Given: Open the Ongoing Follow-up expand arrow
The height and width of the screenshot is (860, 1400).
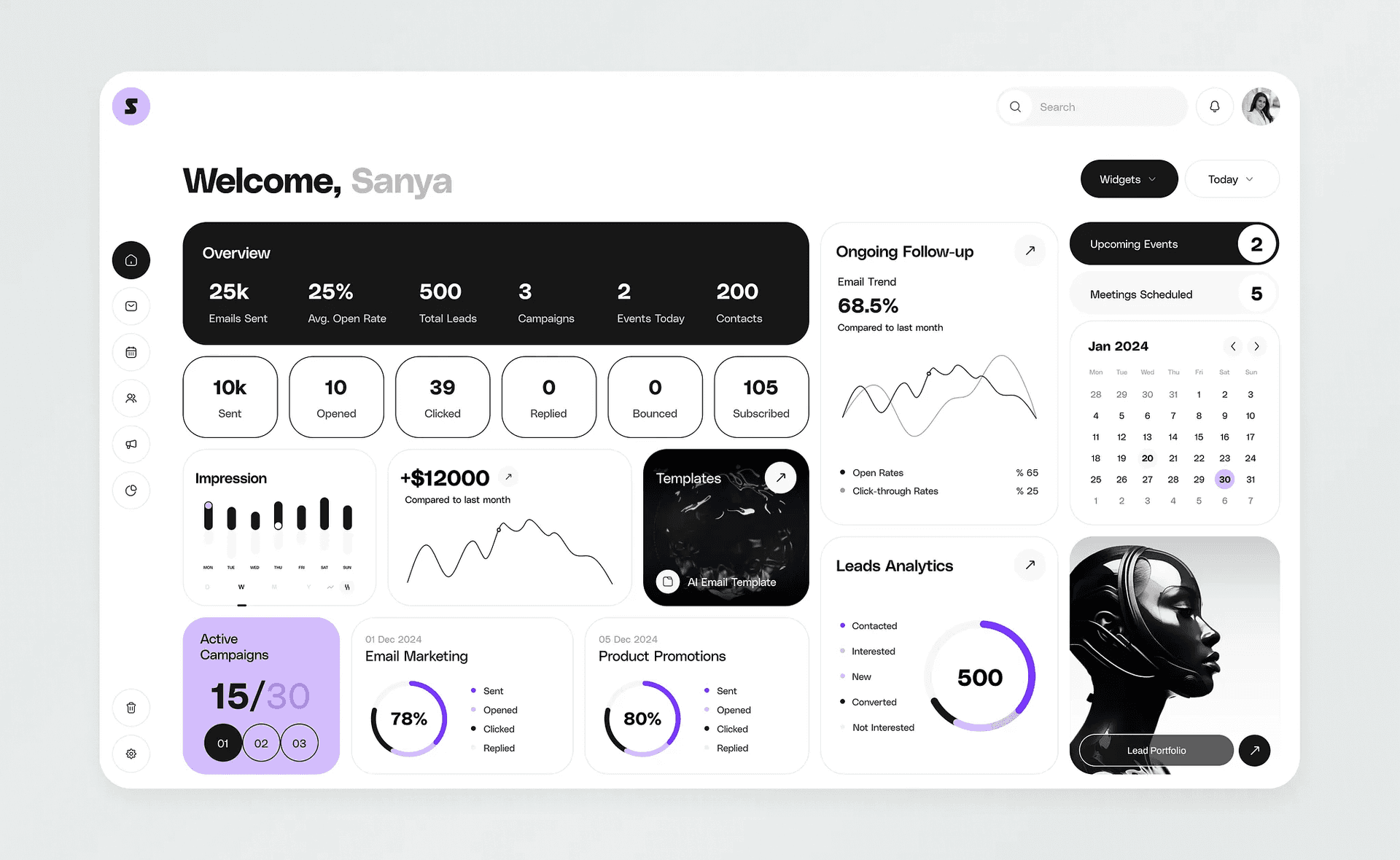Looking at the screenshot, I should point(1031,251).
